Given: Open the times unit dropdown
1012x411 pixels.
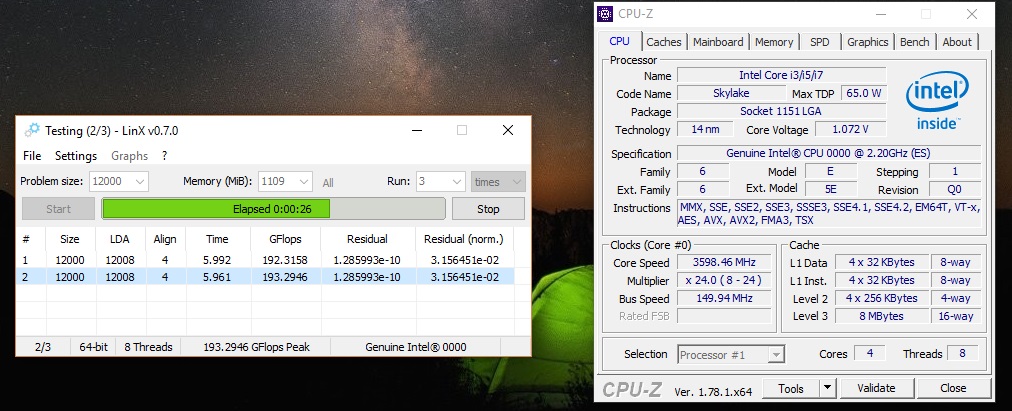Looking at the screenshot, I should coord(498,181).
